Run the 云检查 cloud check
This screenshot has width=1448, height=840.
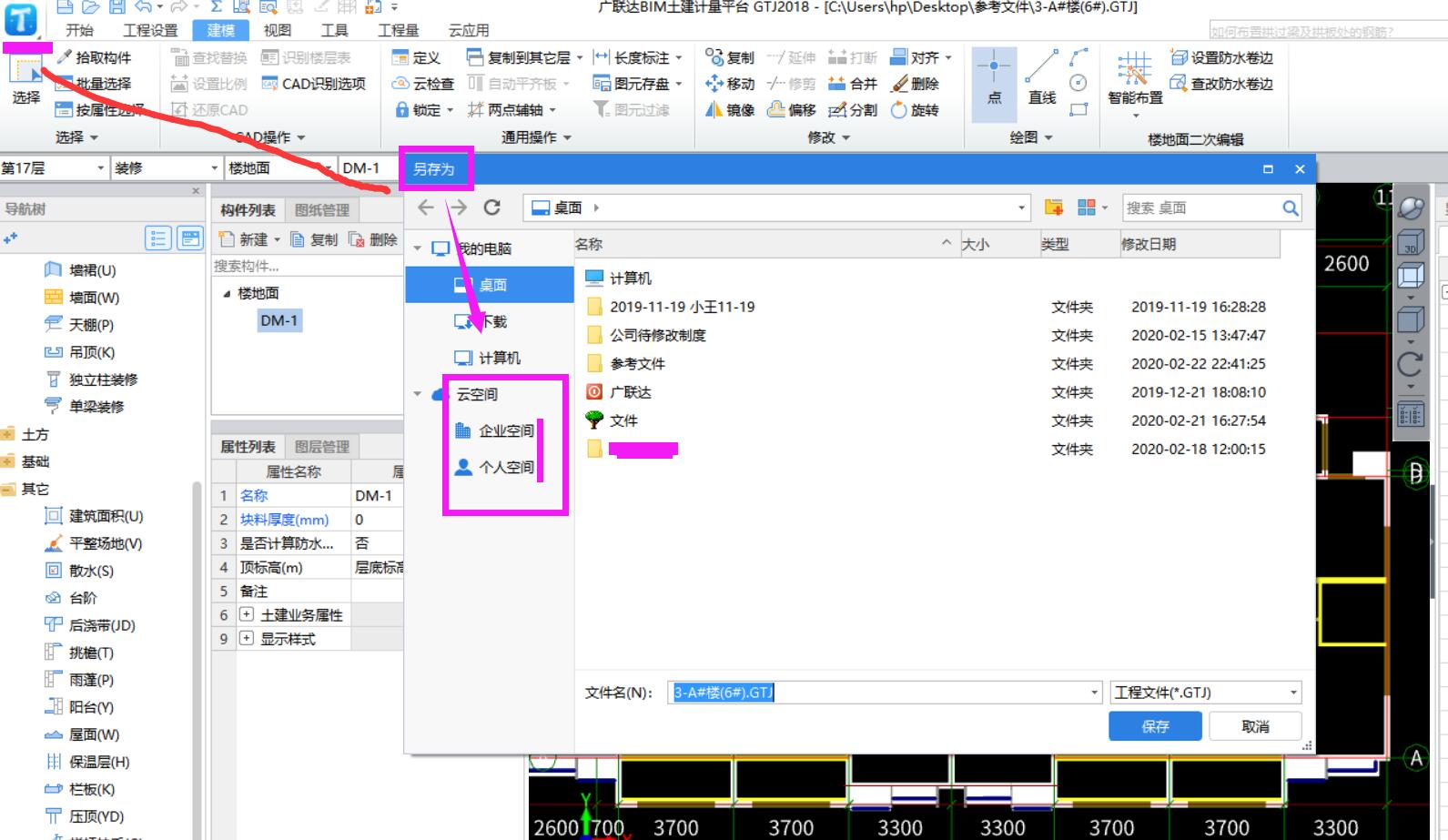click(x=422, y=84)
